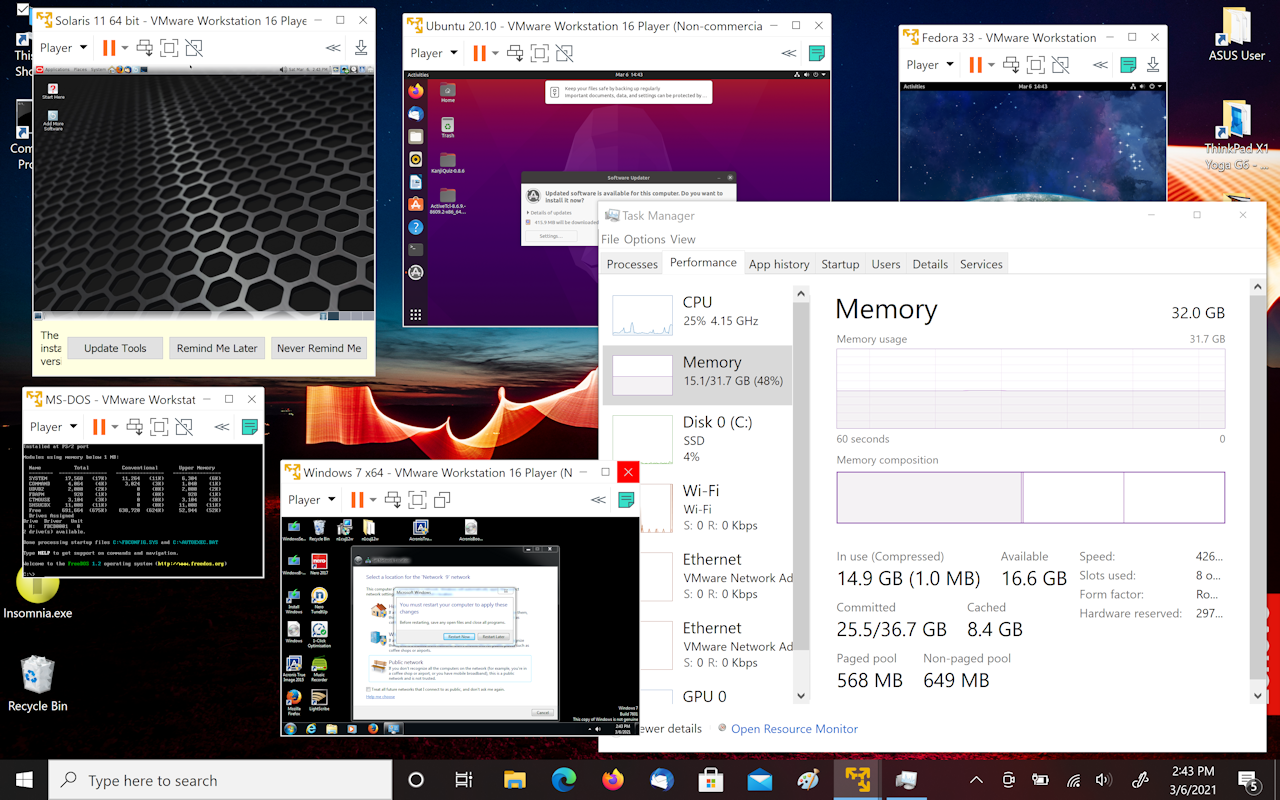The width and height of the screenshot is (1280, 800).
Task: Send Ctrl+Alt+Del to Ubuntu 20.10 VM
Action: 515,53
